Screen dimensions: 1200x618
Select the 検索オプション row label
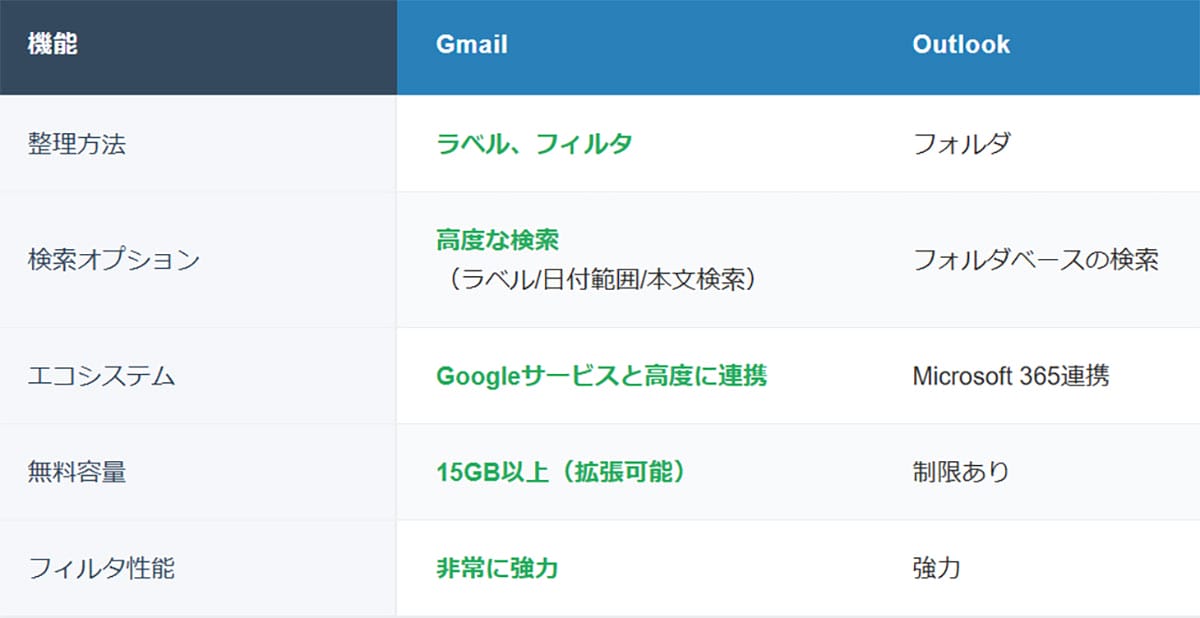tap(114, 260)
